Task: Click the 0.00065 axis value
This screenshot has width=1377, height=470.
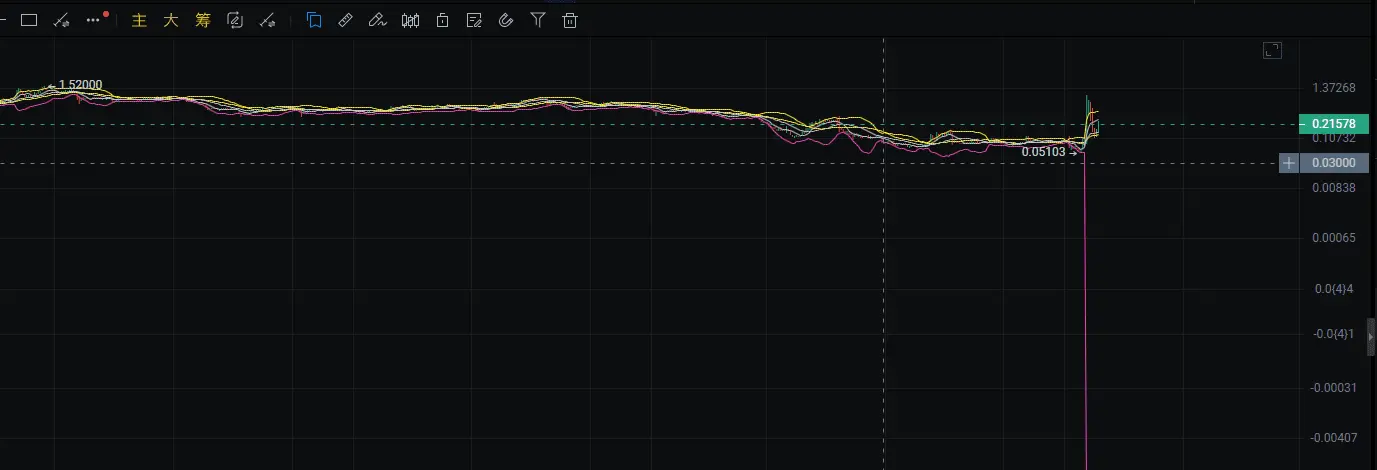Action: (1334, 238)
